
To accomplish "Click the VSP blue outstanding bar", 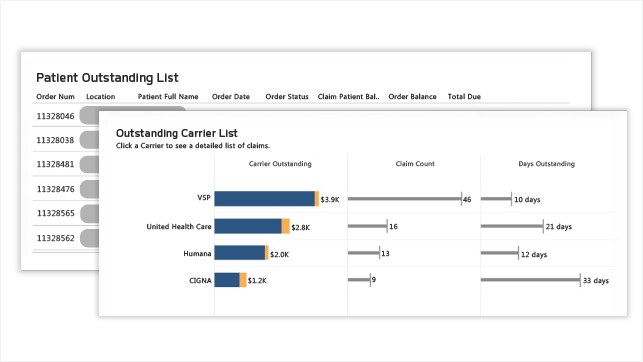I will pyautogui.click(x=264, y=198).
